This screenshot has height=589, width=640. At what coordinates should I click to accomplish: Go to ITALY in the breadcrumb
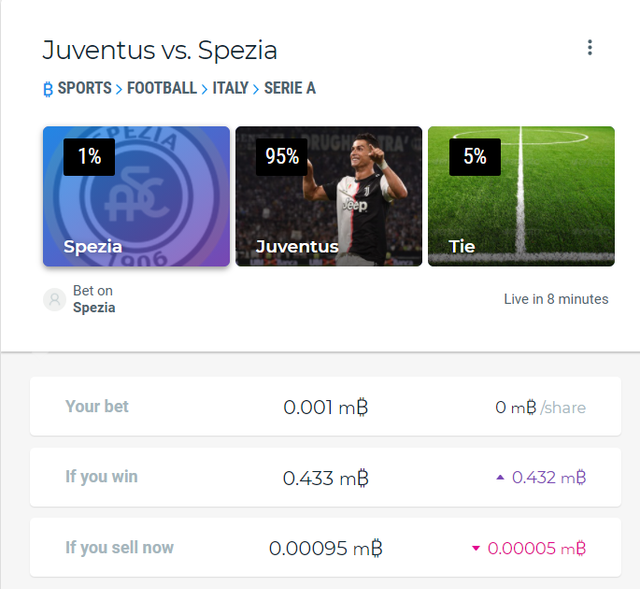tap(231, 88)
